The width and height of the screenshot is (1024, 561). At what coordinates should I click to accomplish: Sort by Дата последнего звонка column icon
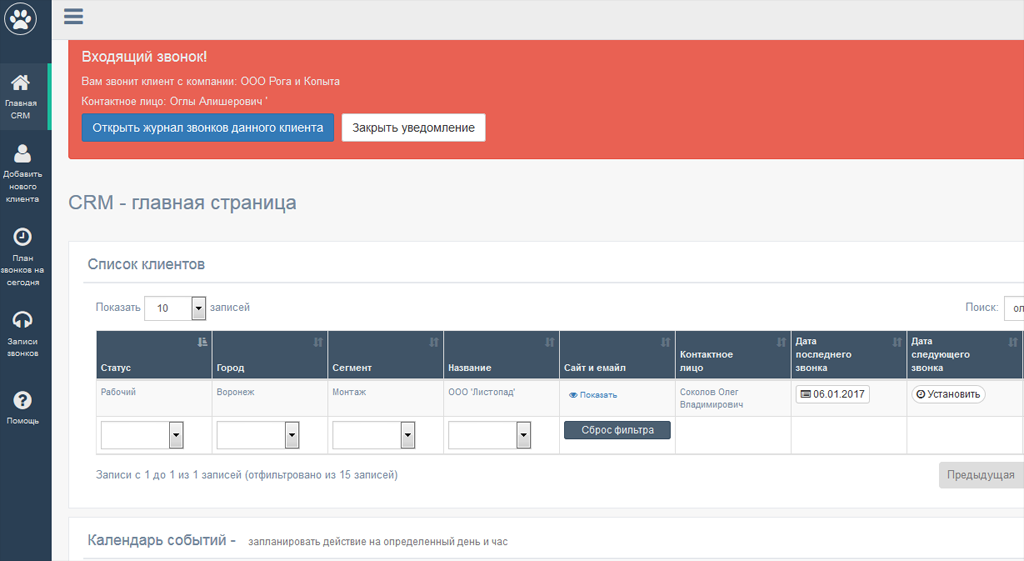(x=897, y=342)
